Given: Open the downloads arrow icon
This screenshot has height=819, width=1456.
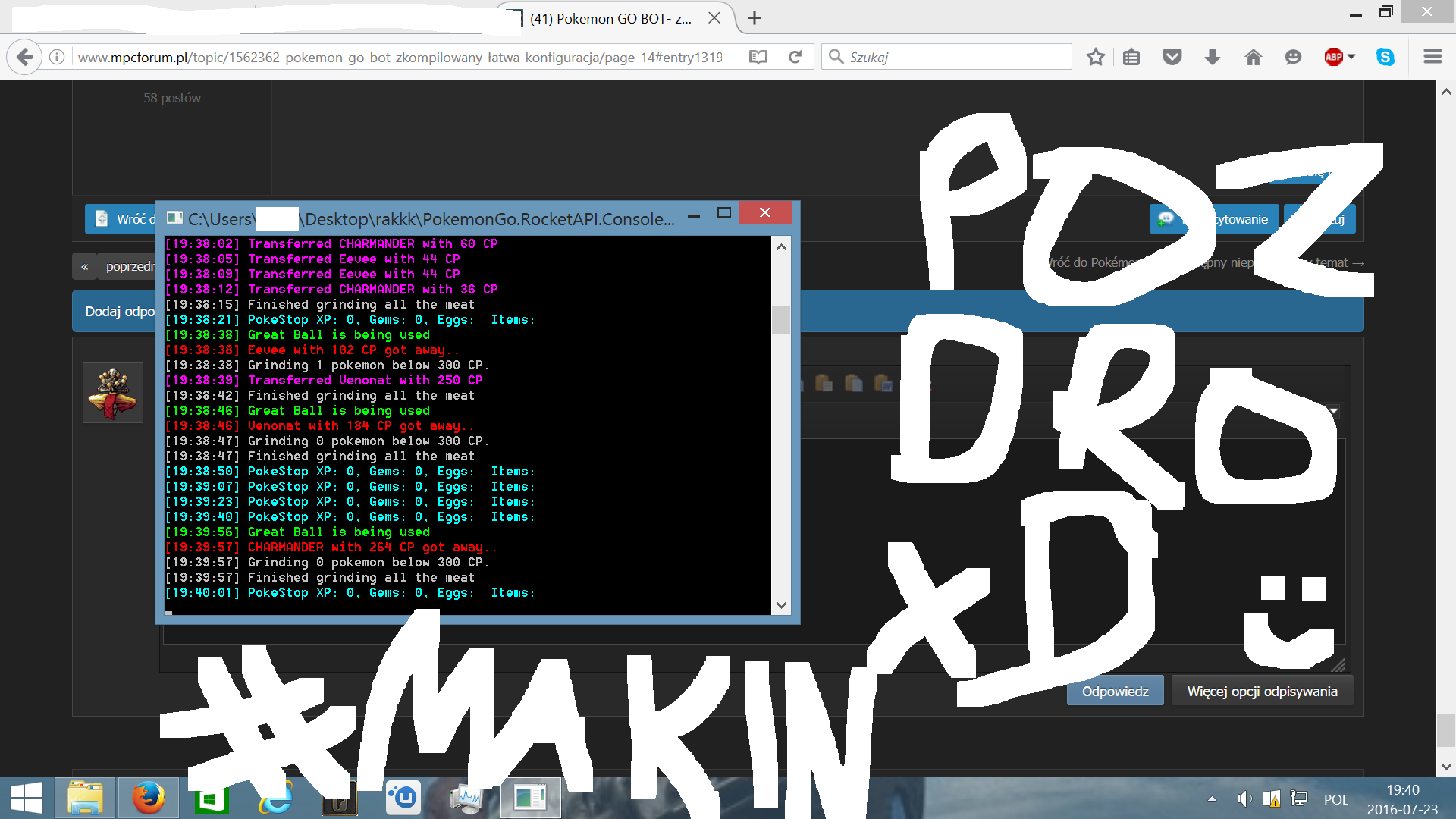Looking at the screenshot, I should coord(1213,57).
